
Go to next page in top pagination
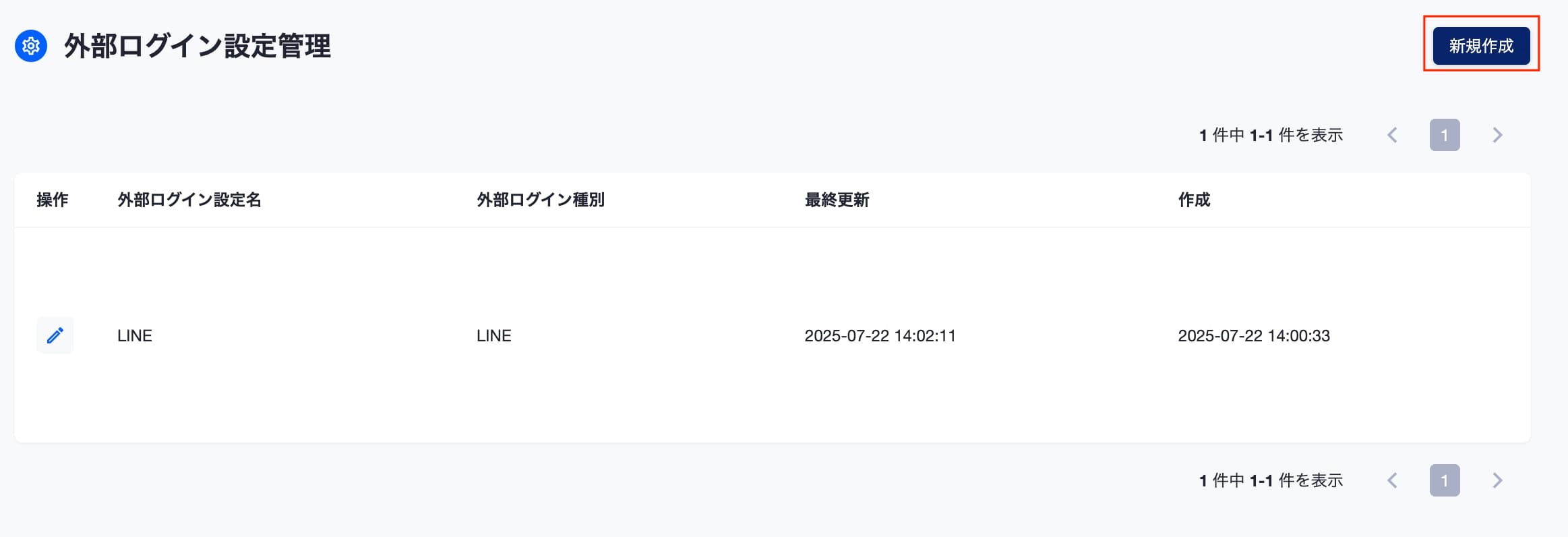click(x=1497, y=135)
